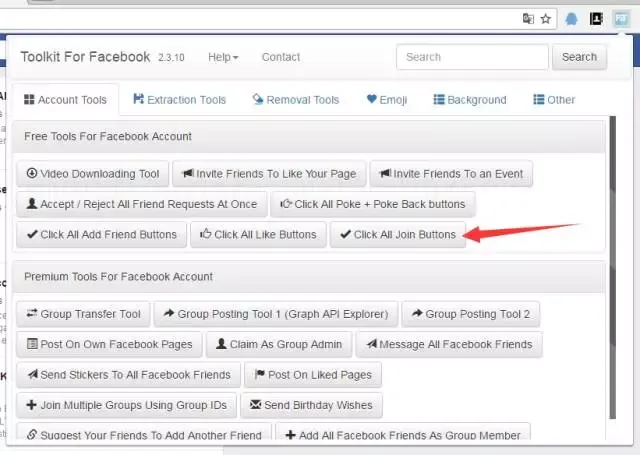Focus the Search input field
The image size is (640, 455).
point(472,57)
